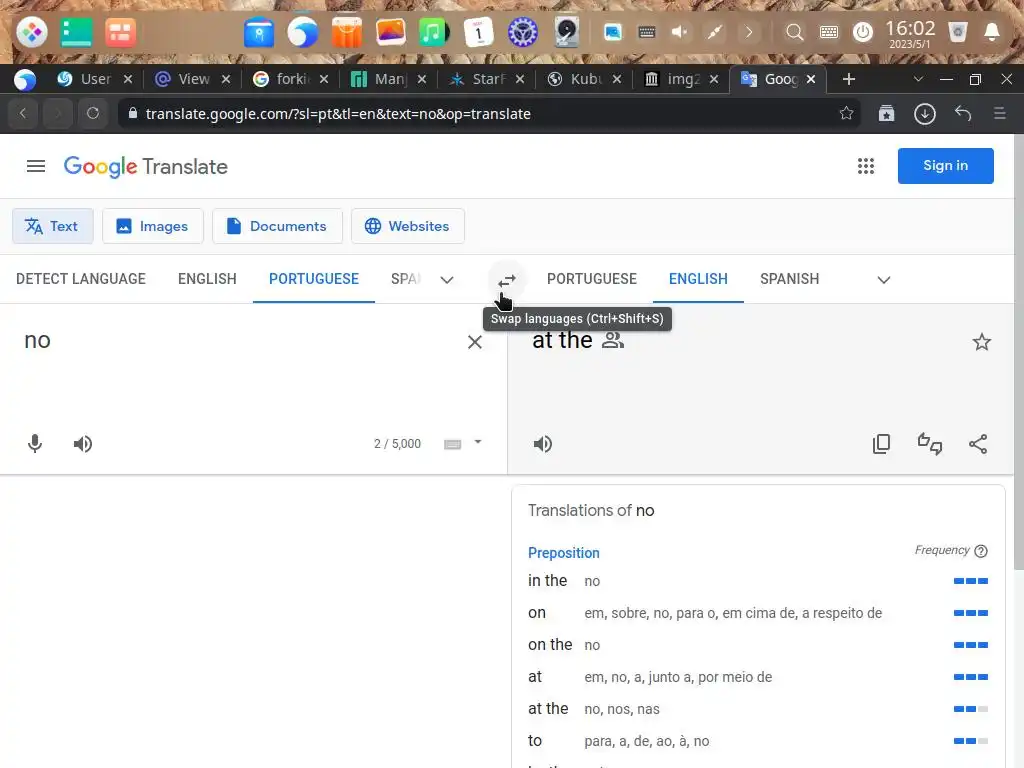This screenshot has height=768, width=1024.
Task: Toggle the virtual keyboard icon in source box
Action: click(453, 444)
